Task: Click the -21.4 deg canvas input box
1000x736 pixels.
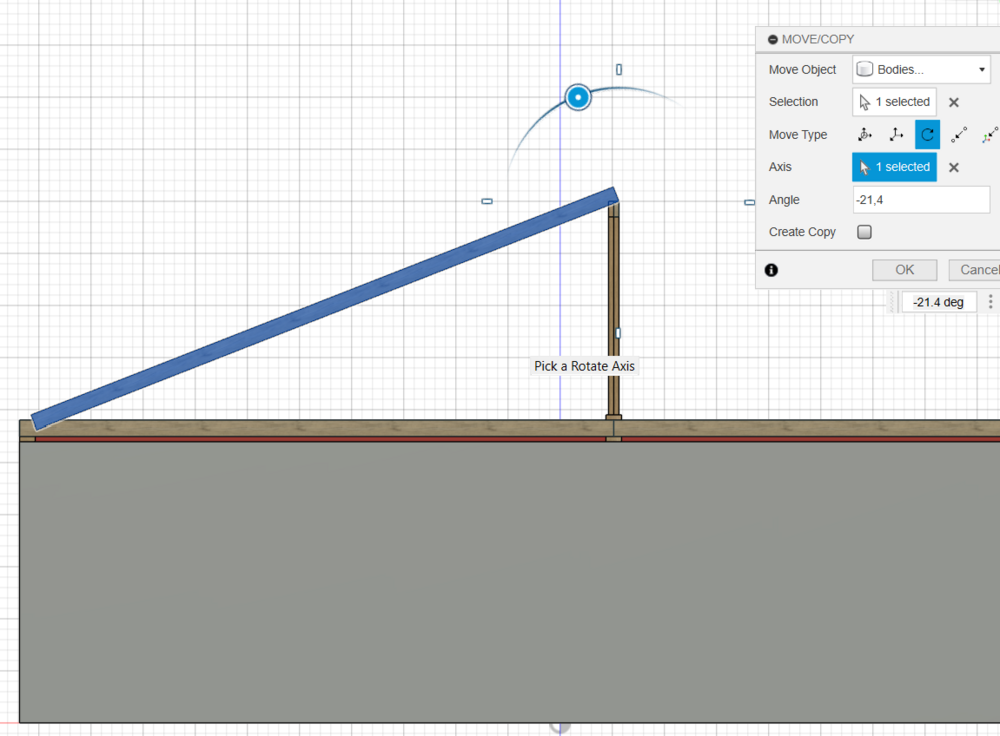Action: click(938, 302)
